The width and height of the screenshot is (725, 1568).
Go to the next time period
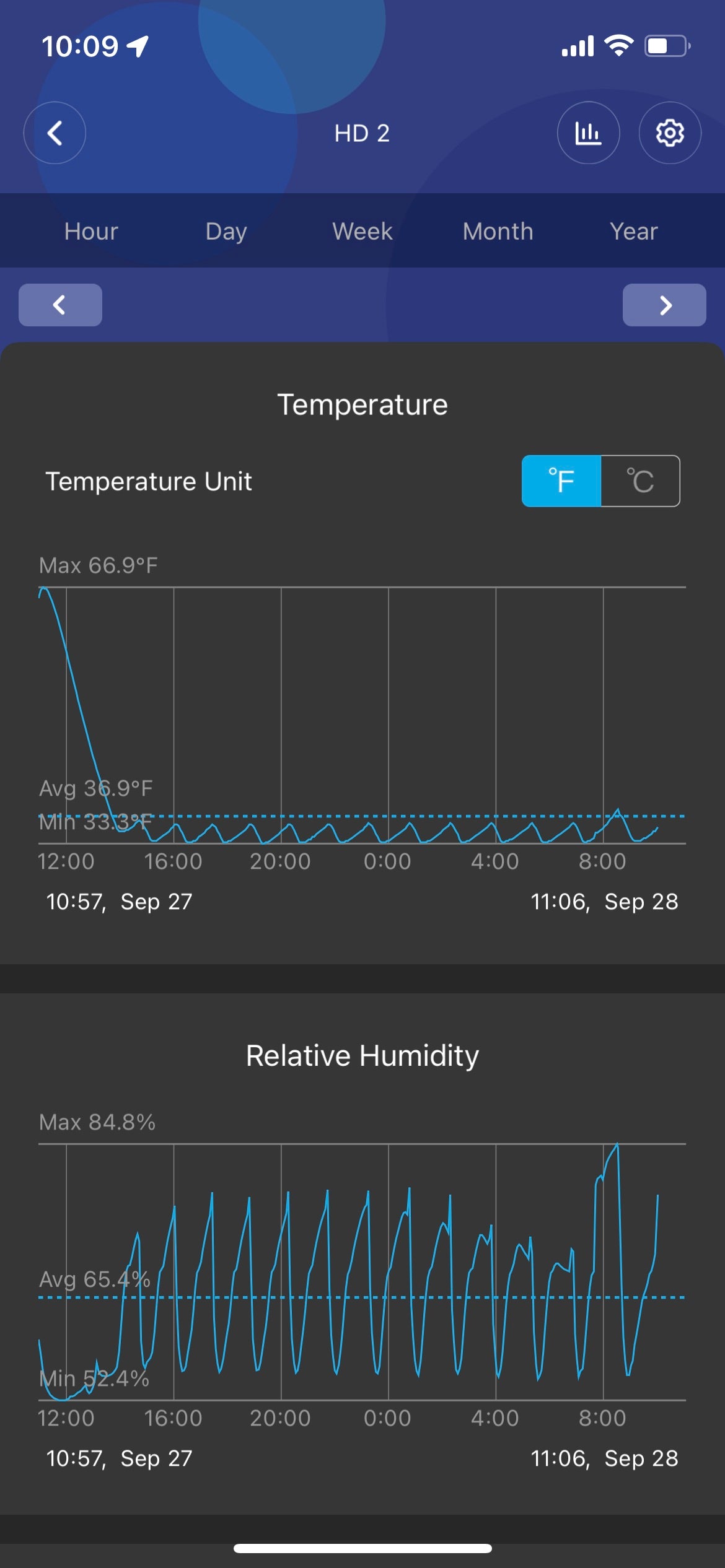click(664, 305)
